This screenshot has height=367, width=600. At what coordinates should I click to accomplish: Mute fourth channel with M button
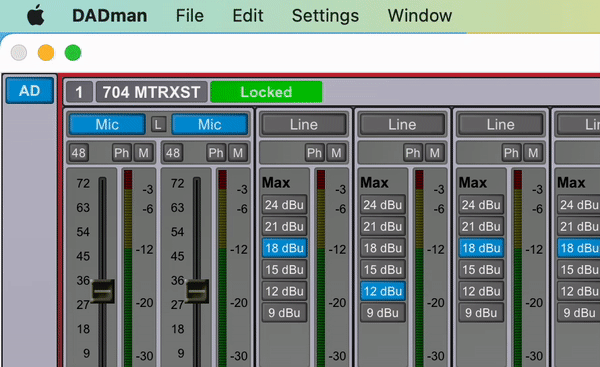click(435, 153)
